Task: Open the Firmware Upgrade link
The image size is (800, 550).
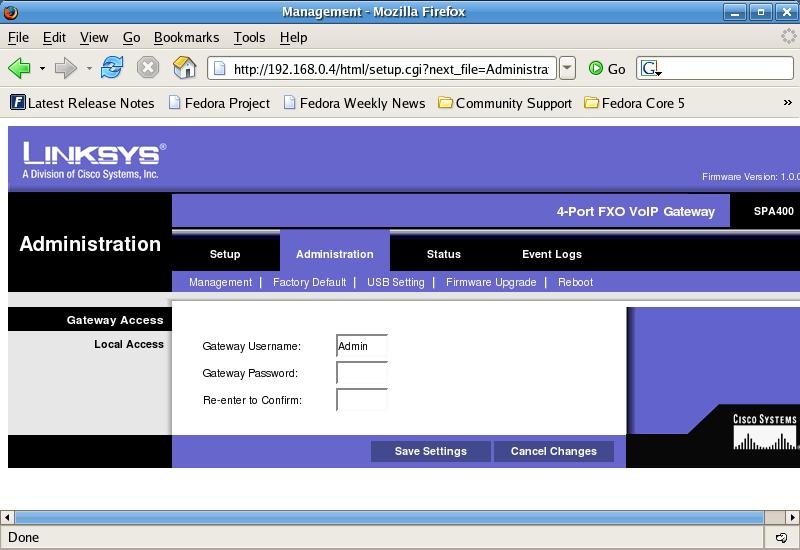Action: tap(491, 282)
